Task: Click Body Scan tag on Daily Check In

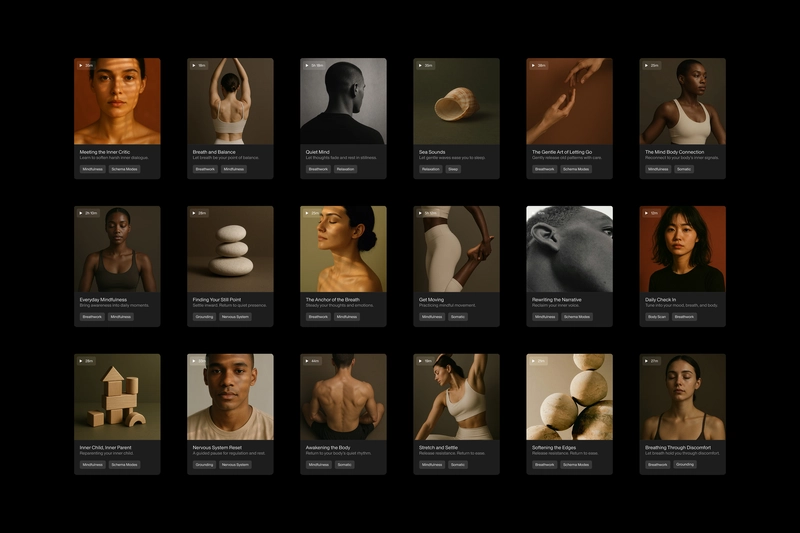Action: coord(657,317)
